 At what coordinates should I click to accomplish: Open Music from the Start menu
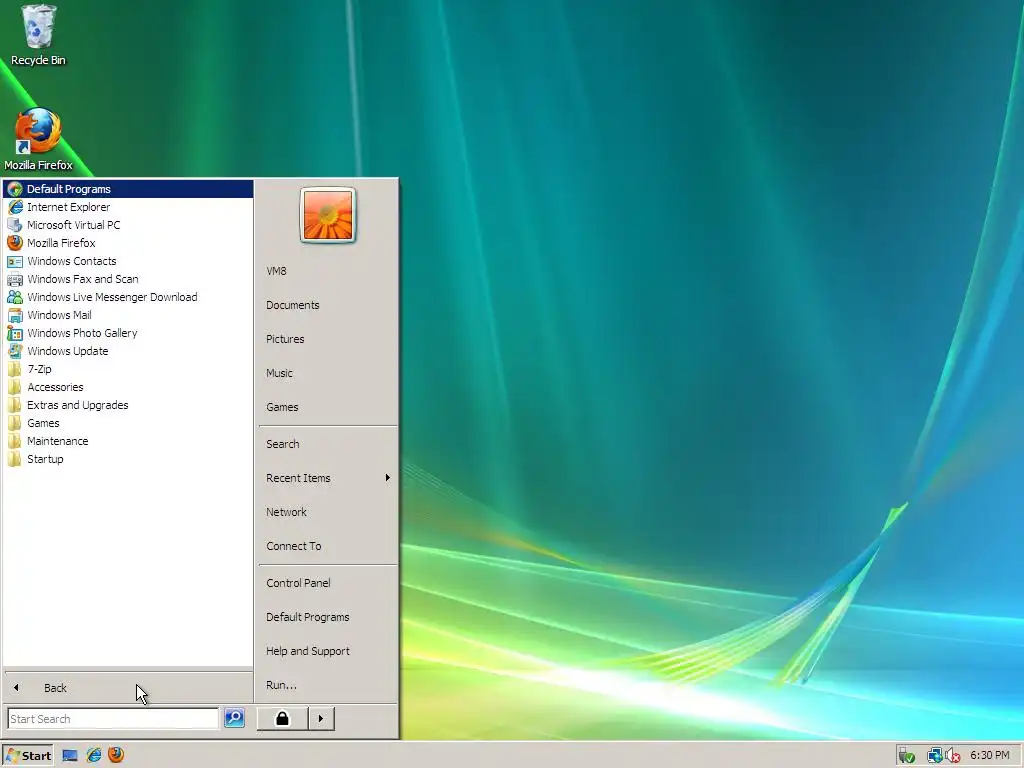[328, 373]
